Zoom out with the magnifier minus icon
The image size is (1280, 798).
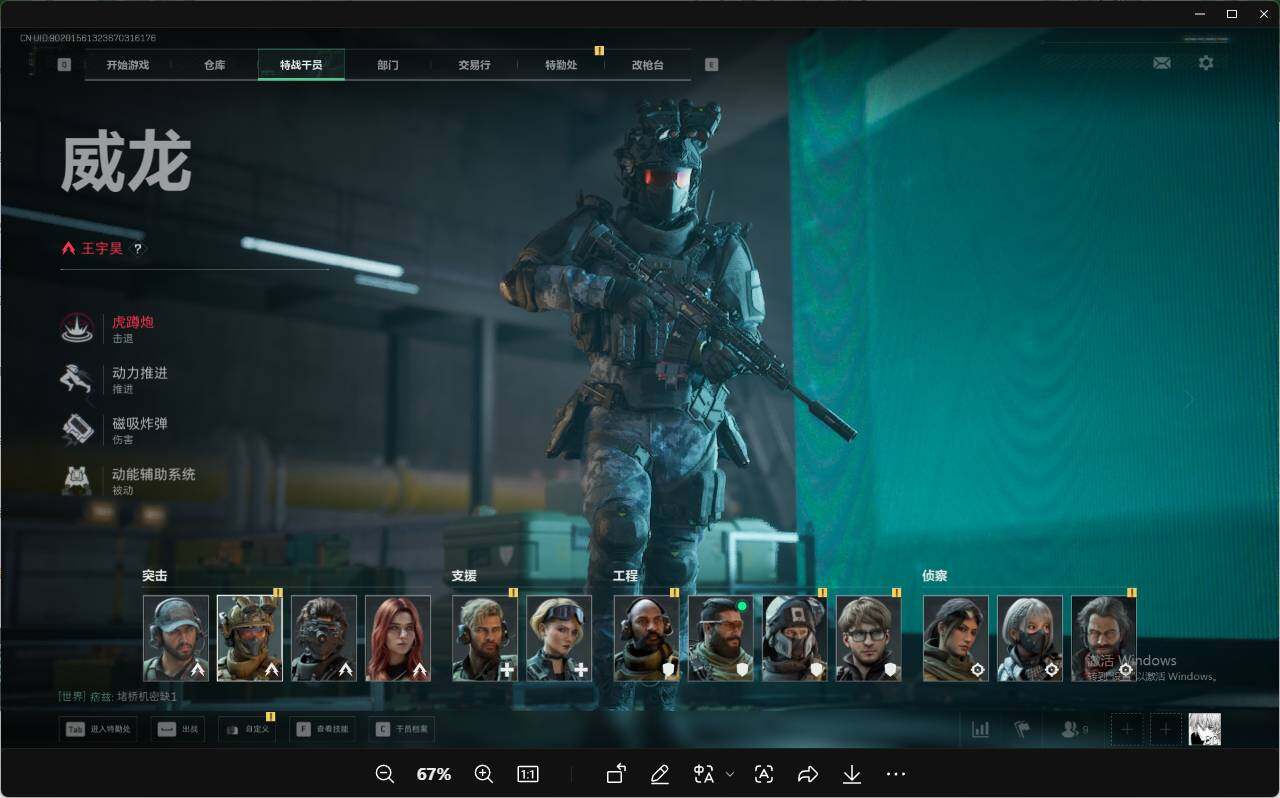(x=385, y=774)
